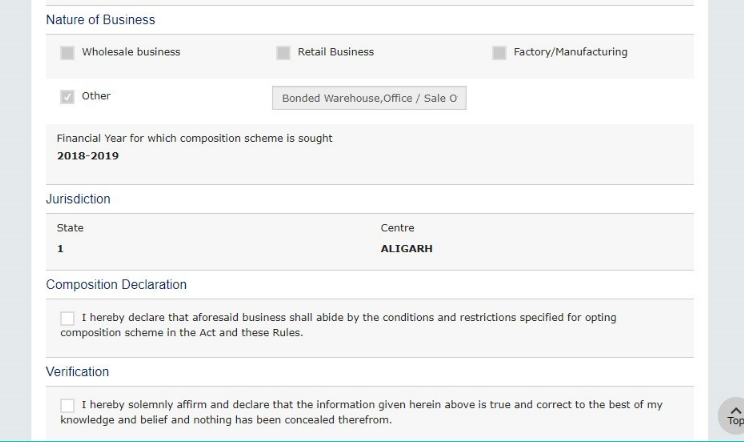
Task: Click the 'Other' option label text
Action: [96, 96]
